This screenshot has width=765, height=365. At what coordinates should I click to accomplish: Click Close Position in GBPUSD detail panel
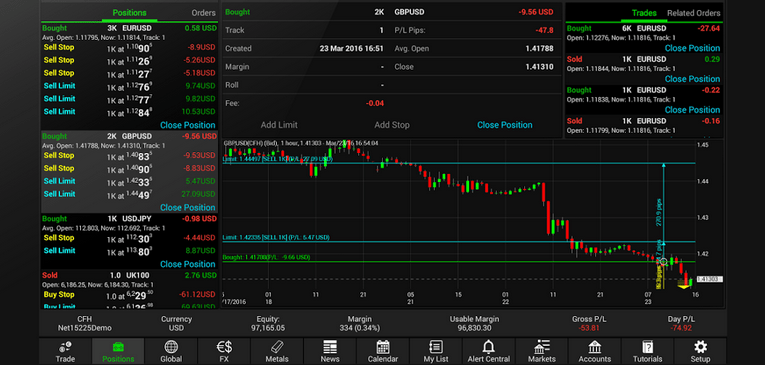(504, 125)
